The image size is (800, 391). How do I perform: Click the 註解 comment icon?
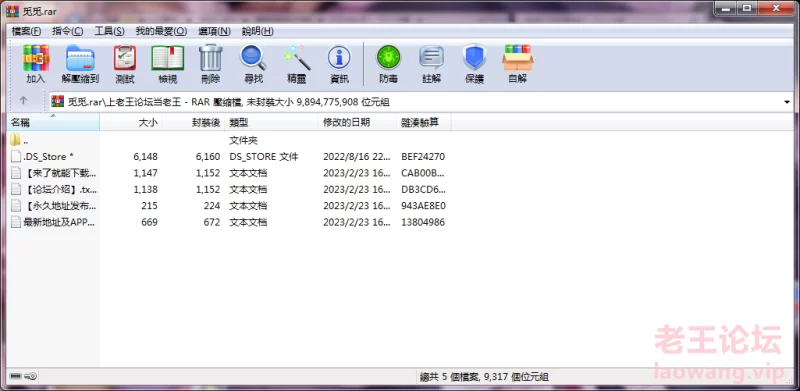coord(432,58)
